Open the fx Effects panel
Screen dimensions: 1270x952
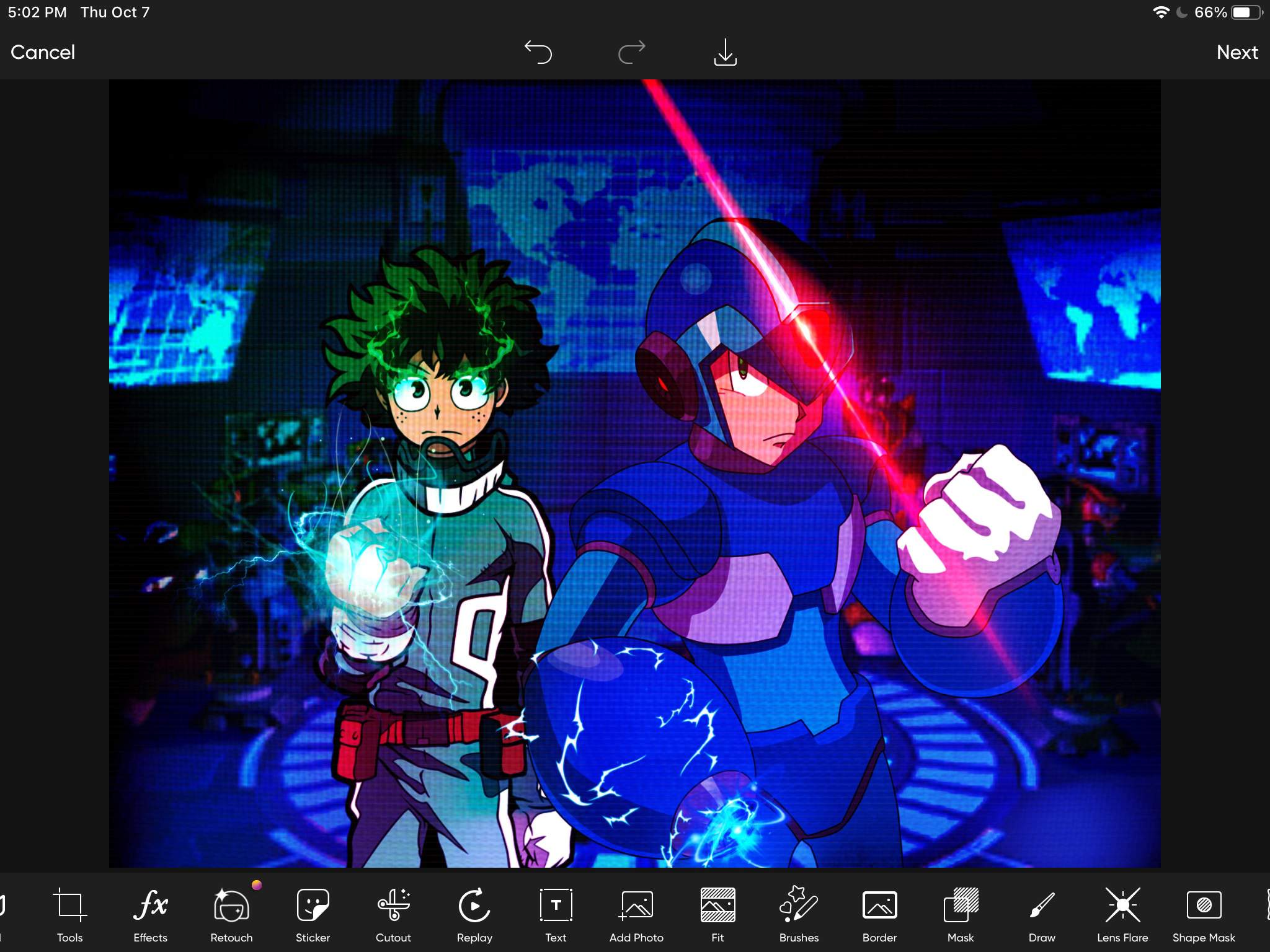(x=150, y=914)
